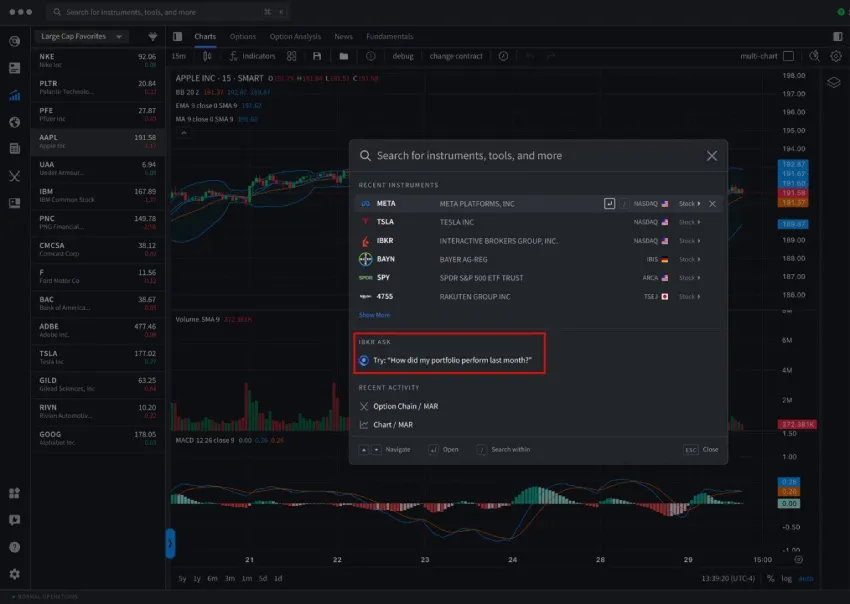850x604 pixels.
Task: Select the 6m time range
Action: pyautogui.click(x=212, y=579)
